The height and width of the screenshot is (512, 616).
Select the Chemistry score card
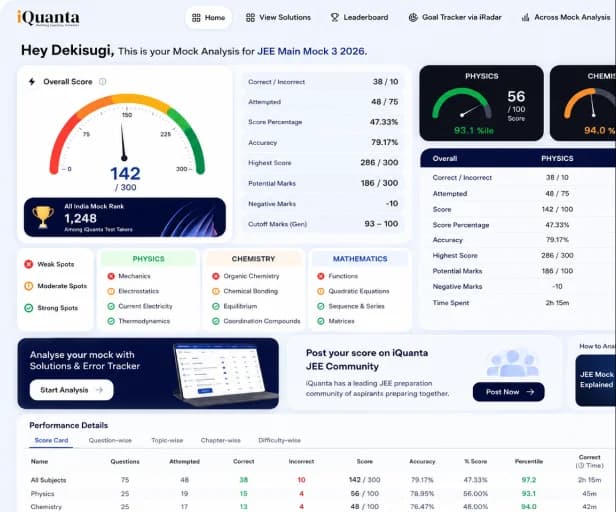click(x=583, y=103)
